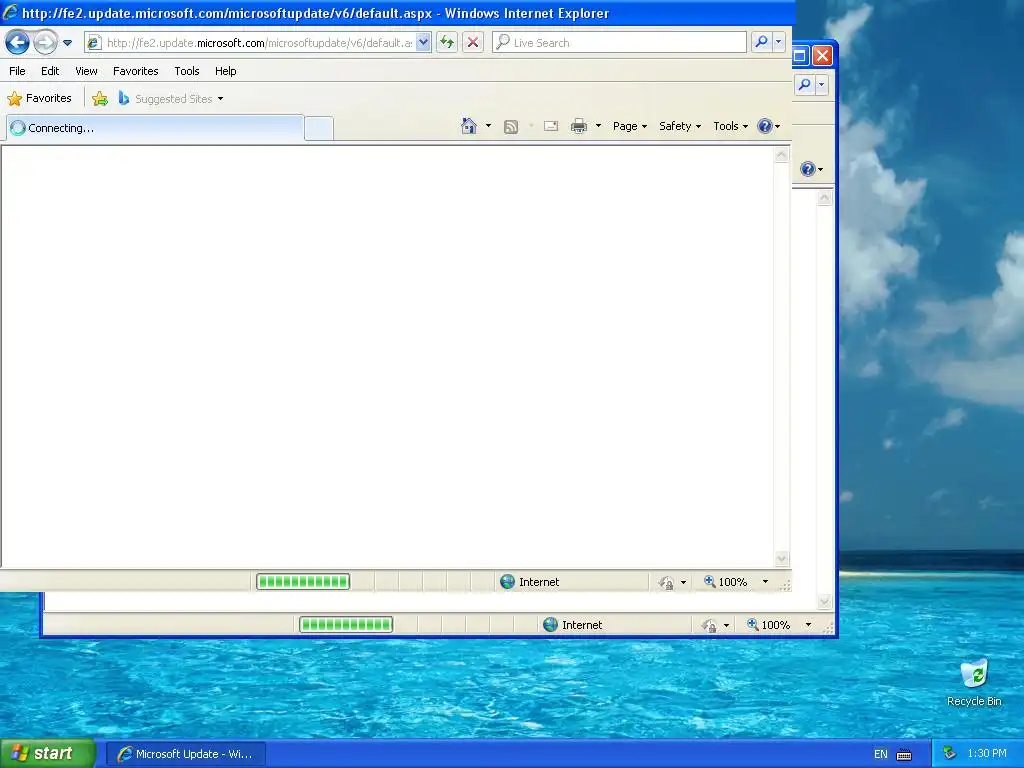Click the Home house icon
The image size is (1024, 768).
coord(469,126)
